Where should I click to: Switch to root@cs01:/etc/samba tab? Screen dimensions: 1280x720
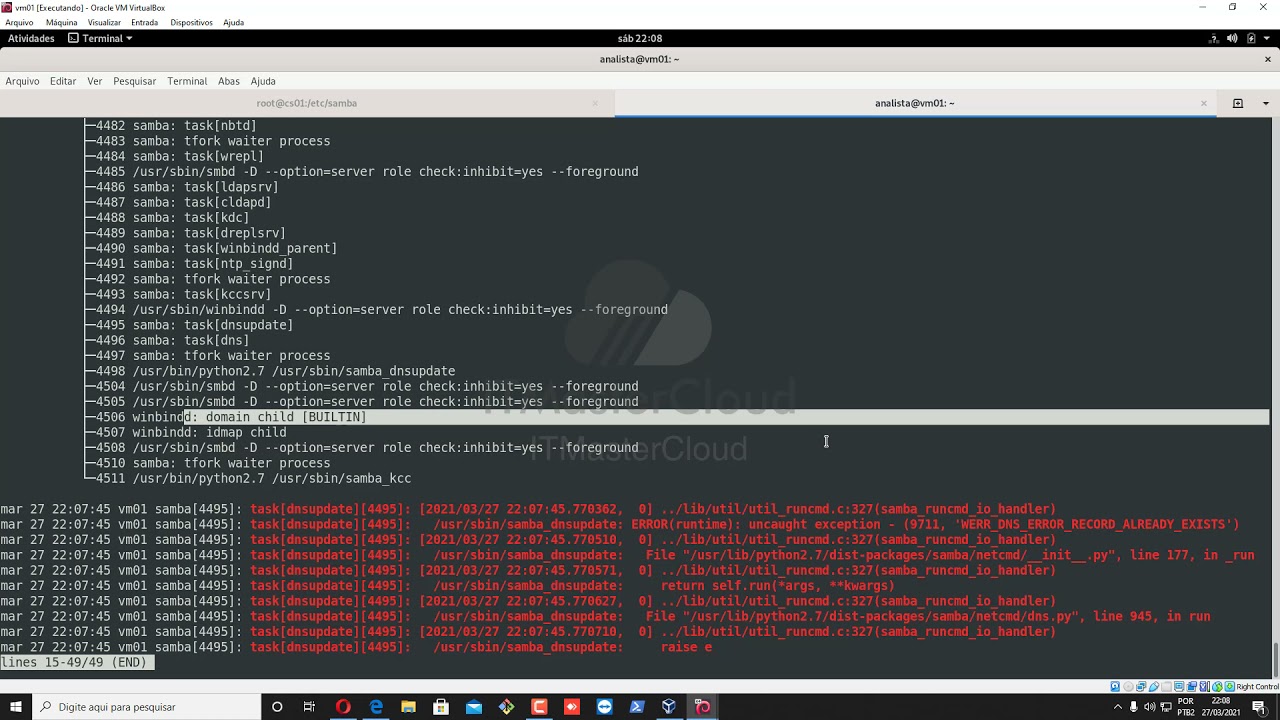tap(306, 103)
